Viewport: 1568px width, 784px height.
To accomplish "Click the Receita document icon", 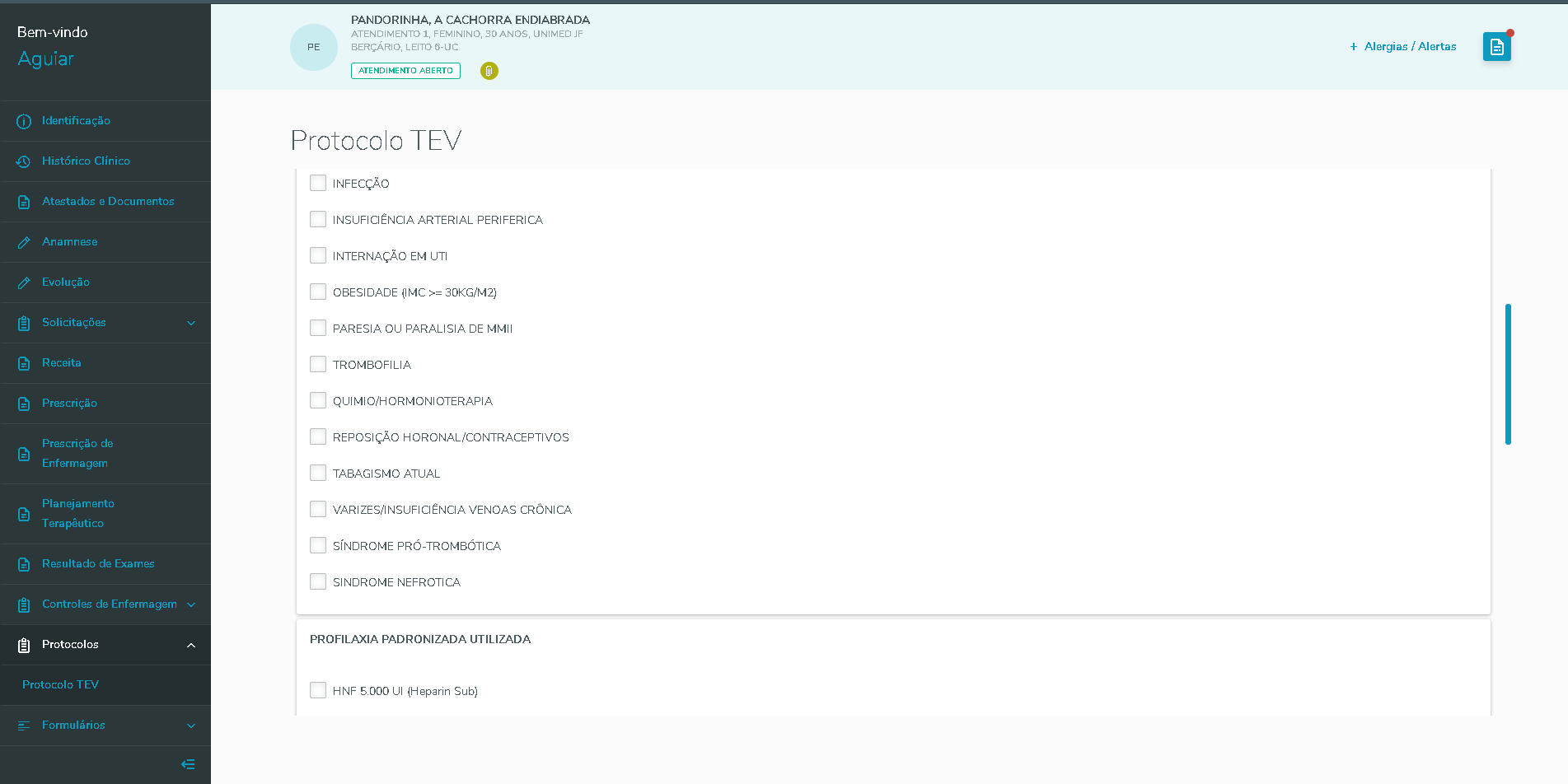I will pyautogui.click(x=24, y=363).
